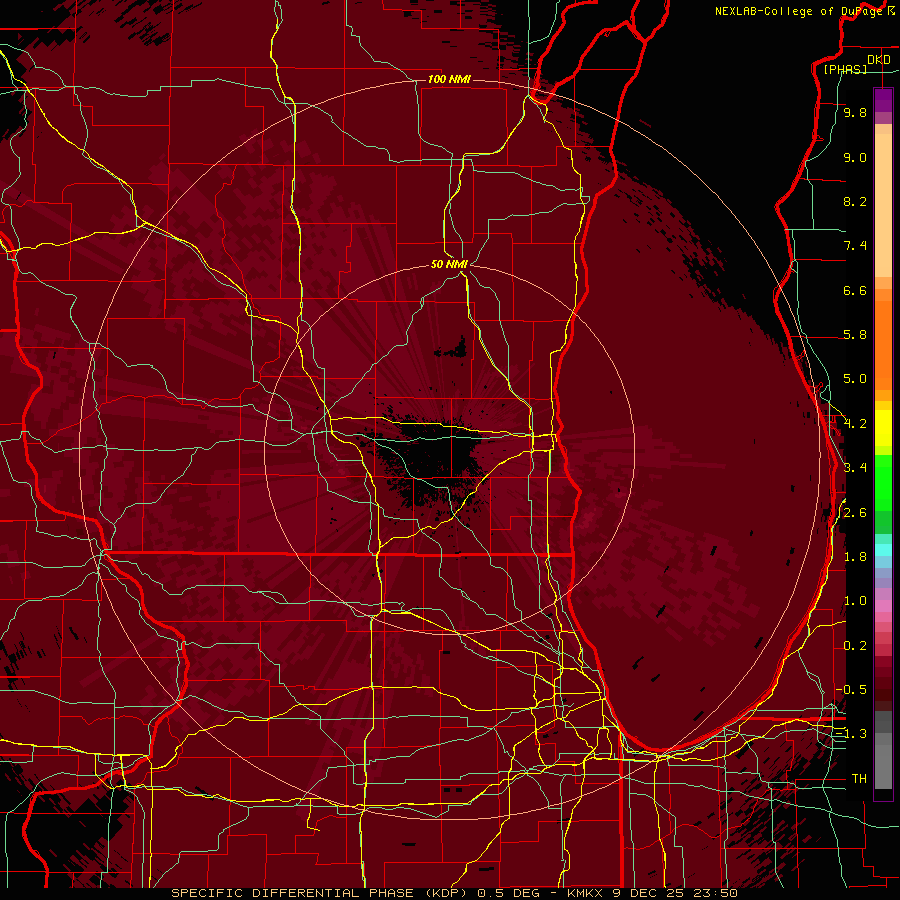This screenshot has width=900, height=900.
Task: Click the 5.0 scale value
Action: point(855,379)
